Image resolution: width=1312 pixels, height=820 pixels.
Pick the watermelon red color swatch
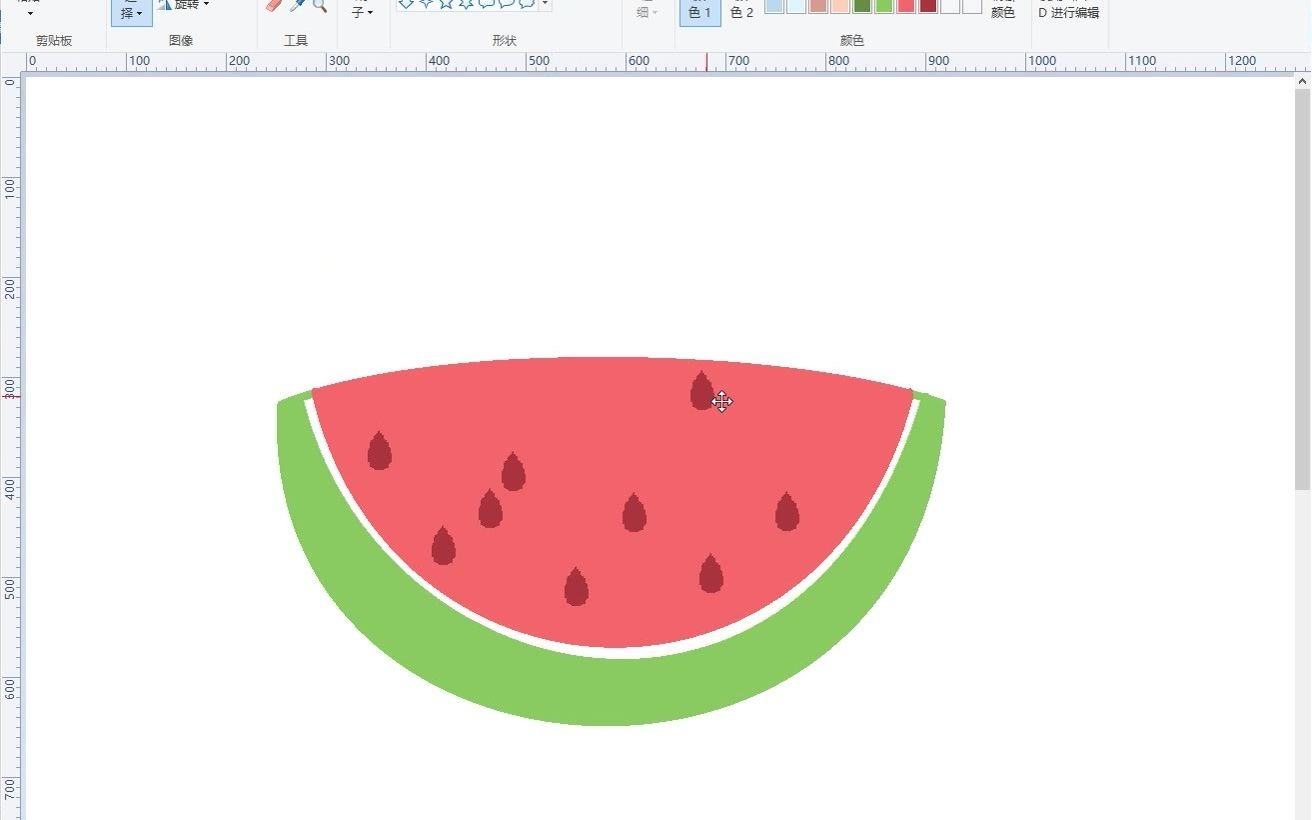(906, 5)
